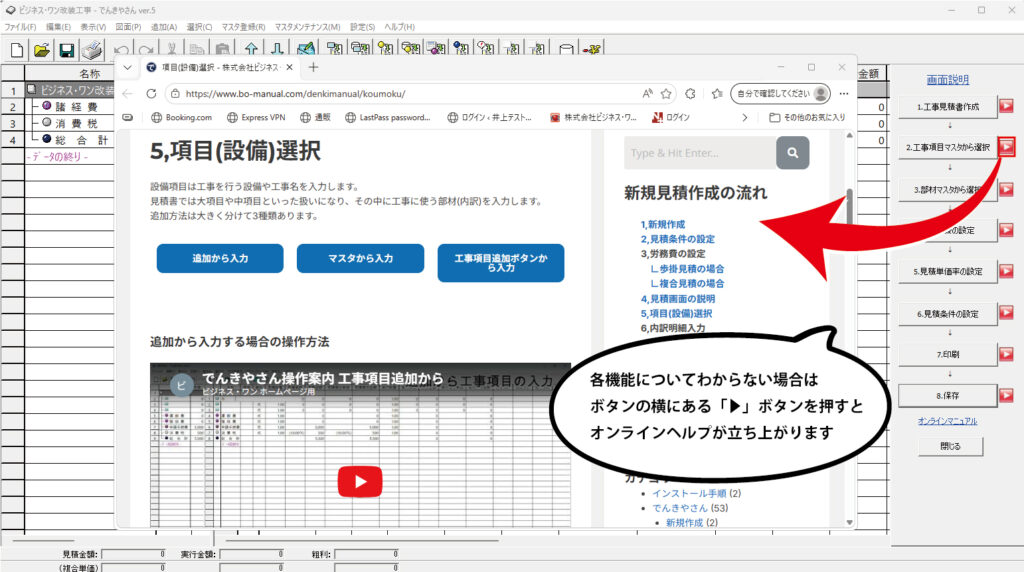
Task: Click the help play icon beside 7.印刷
Action: point(1006,354)
